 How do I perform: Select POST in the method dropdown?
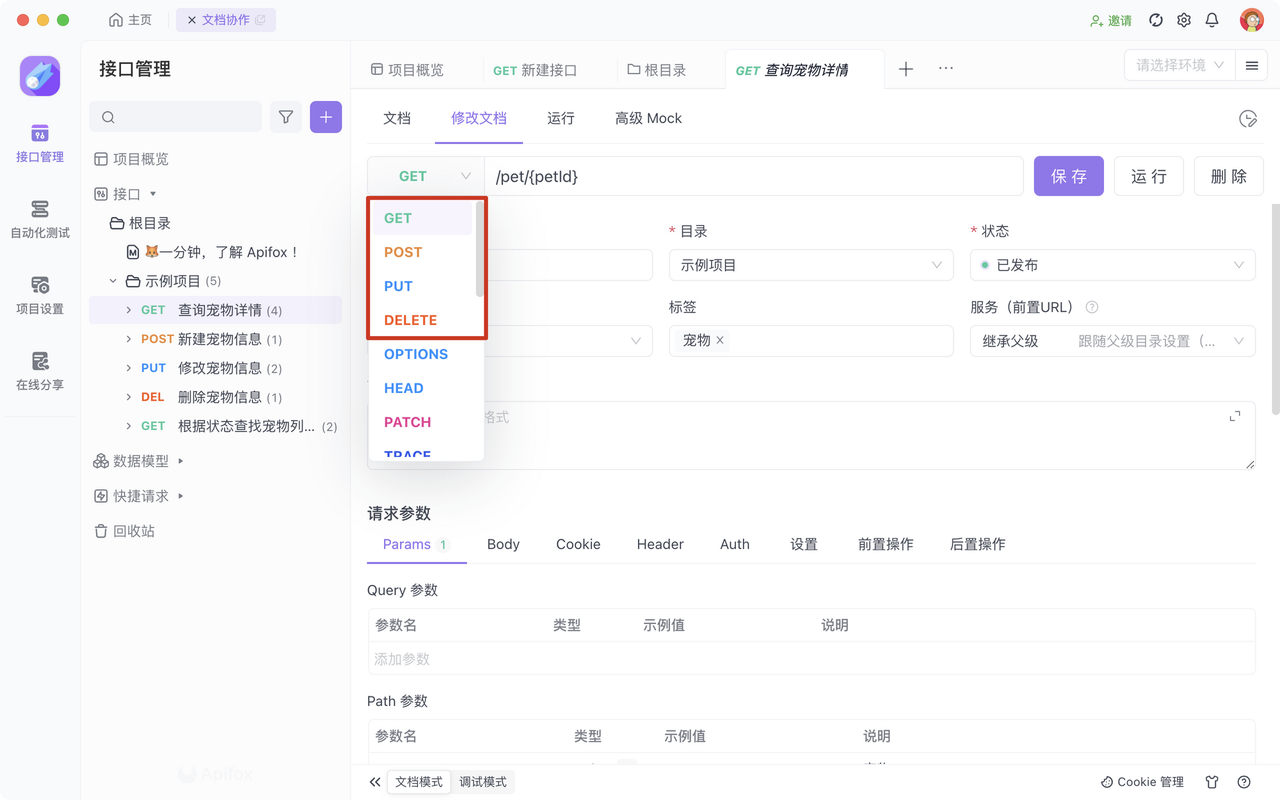tap(403, 252)
